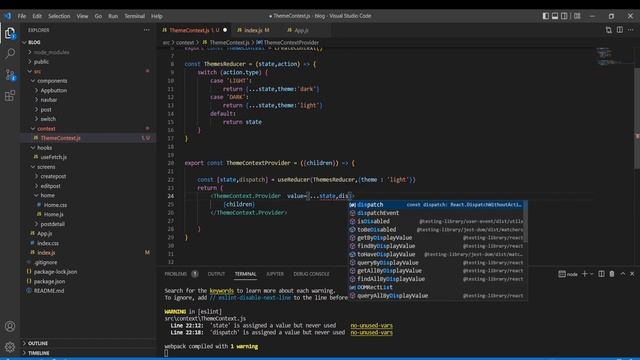Expand the Timeline section
Image resolution: width=640 pixels, height=360 pixels.
(88, 353)
